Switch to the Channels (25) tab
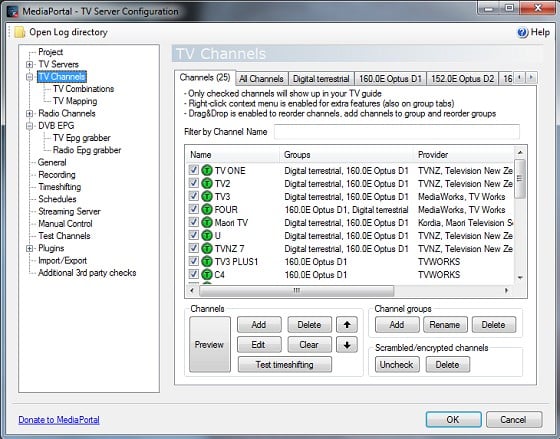The width and height of the screenshot is (560, 439). pos(205,78)
